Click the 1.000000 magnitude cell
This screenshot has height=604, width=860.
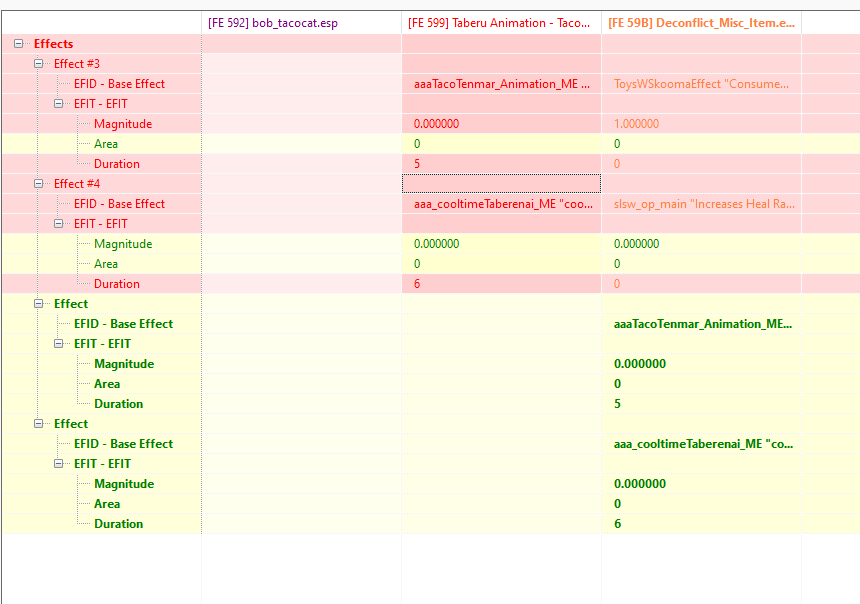[701, 124]
